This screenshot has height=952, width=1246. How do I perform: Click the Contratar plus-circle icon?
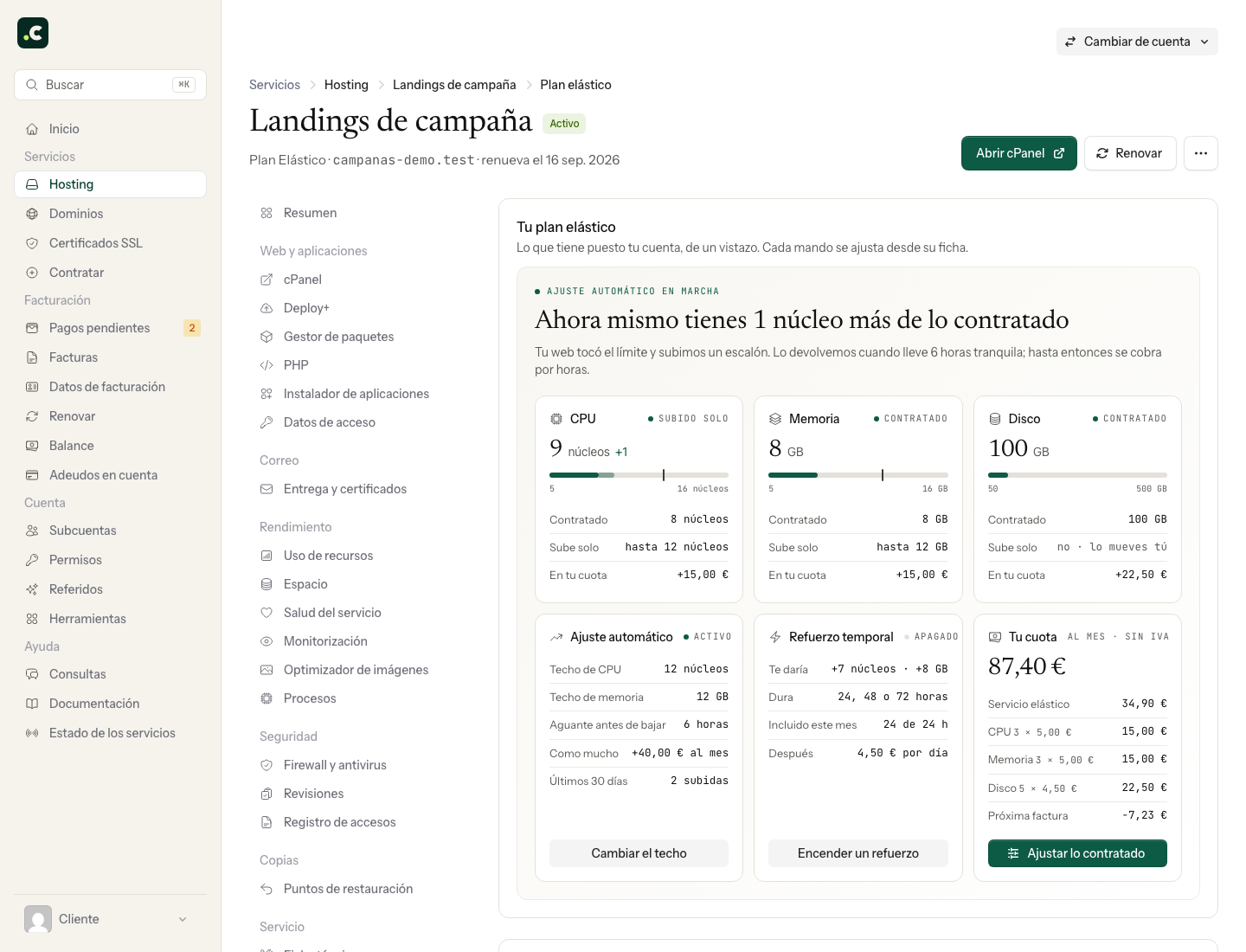(x=32, y=273)
